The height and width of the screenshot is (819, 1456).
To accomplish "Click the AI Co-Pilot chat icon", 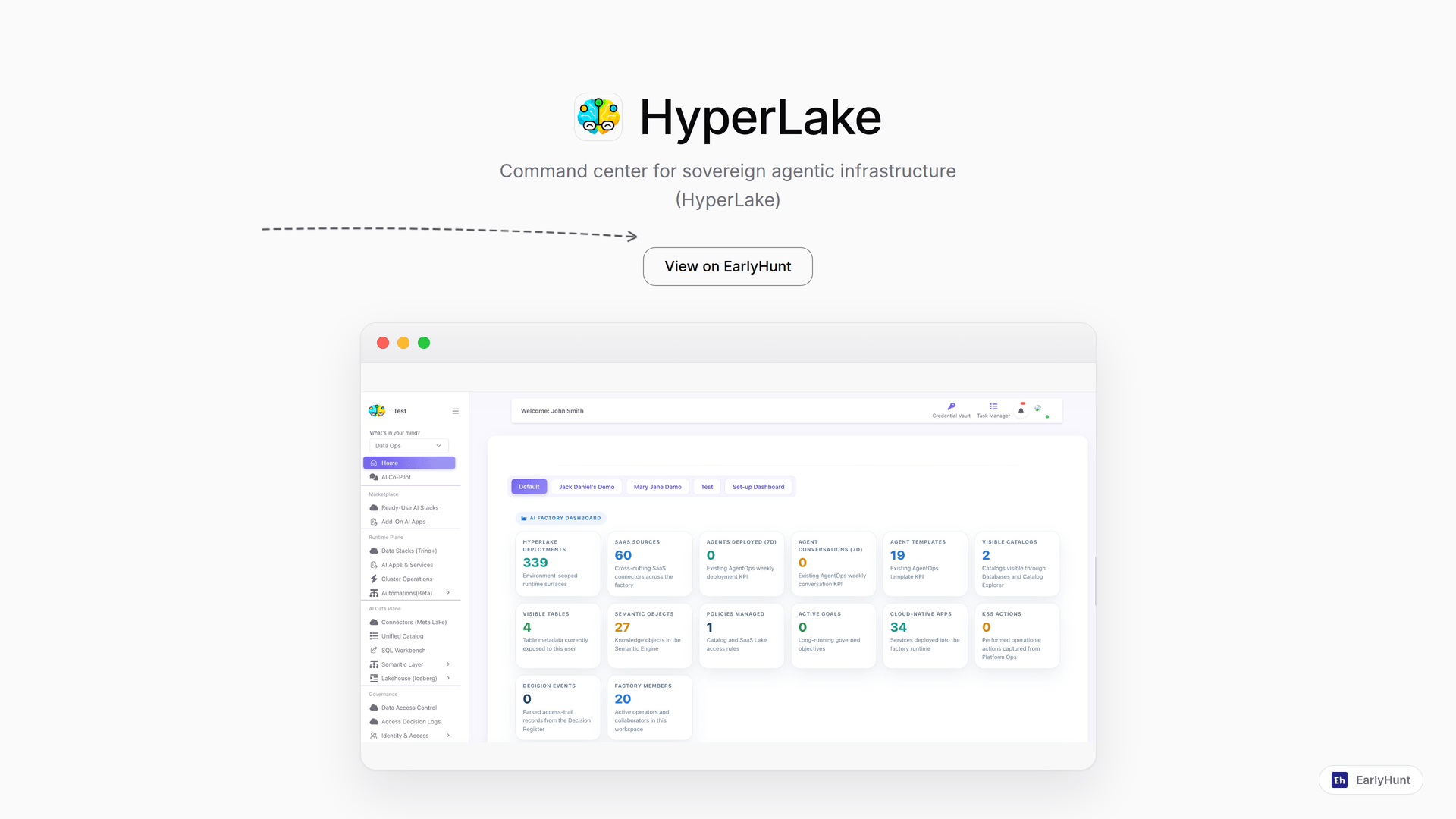I will click(374, 477).
